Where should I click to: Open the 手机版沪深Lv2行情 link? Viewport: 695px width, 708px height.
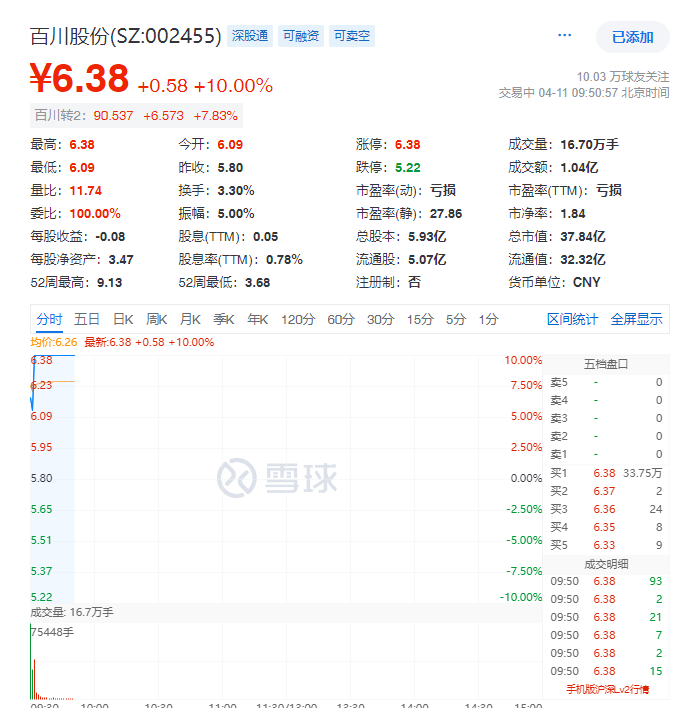[x=607, y=689]
